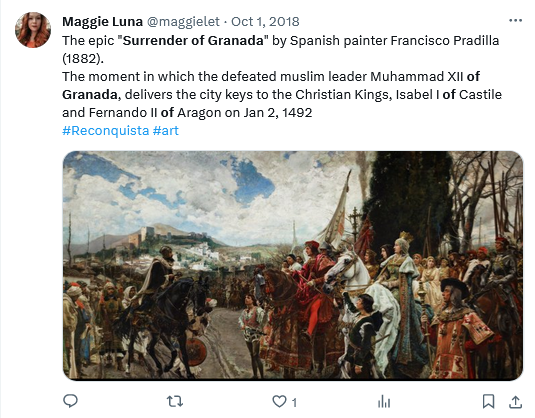Click the reply speech bubble icon

pos(71,401)
